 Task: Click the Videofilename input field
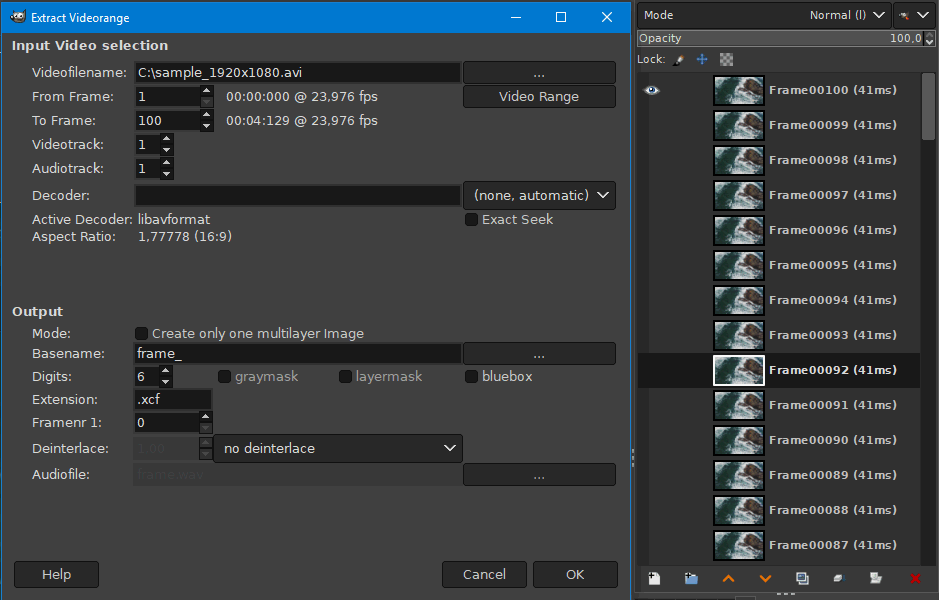coord(298,73)
